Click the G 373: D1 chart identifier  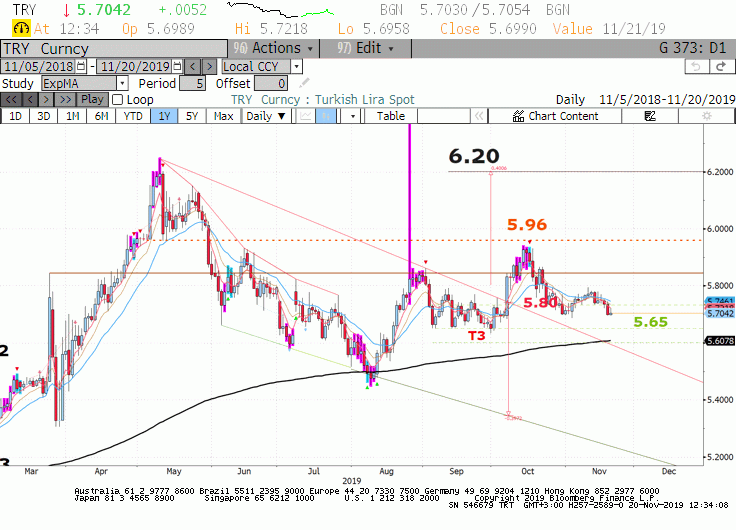[x=692, y=48]
